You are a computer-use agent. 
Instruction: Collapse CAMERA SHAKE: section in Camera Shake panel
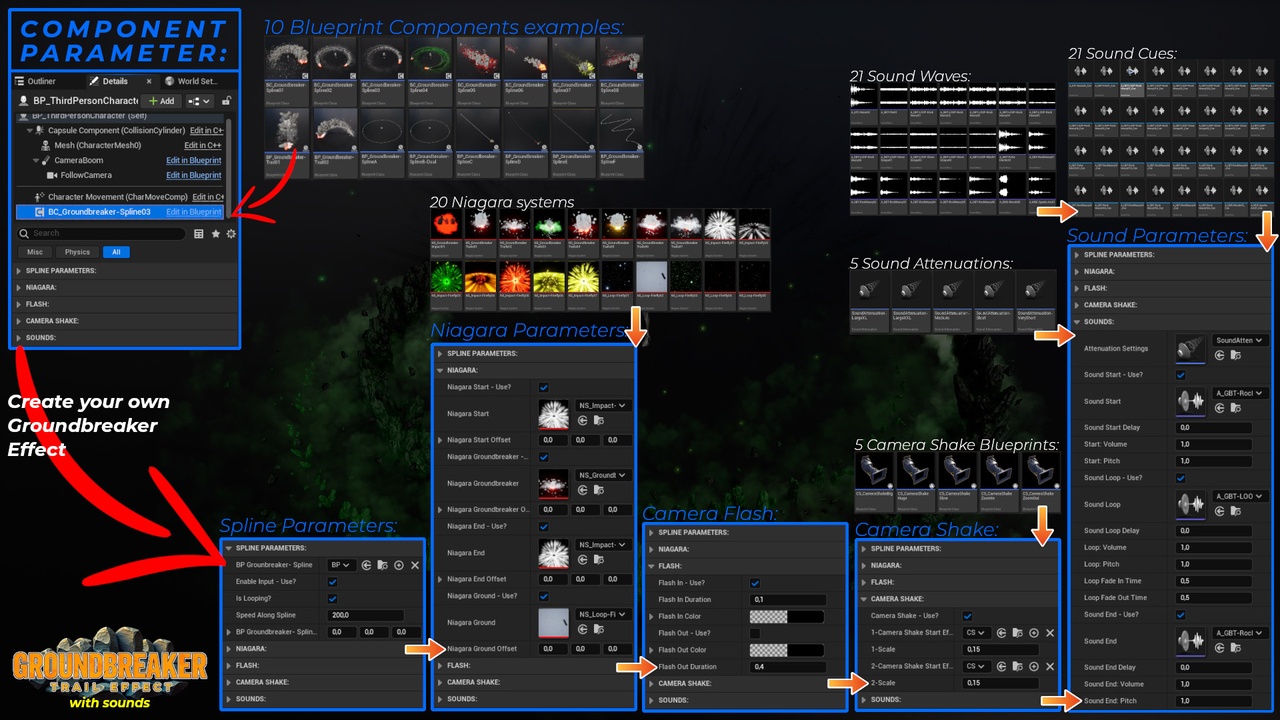(x=863, y=599)
